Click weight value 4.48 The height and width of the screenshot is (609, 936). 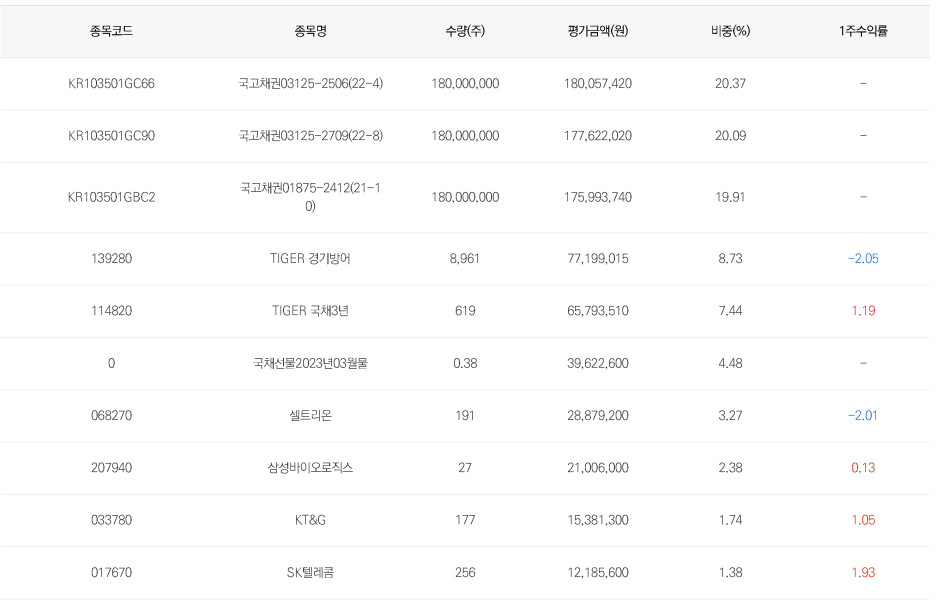click(x=730, y=364)
